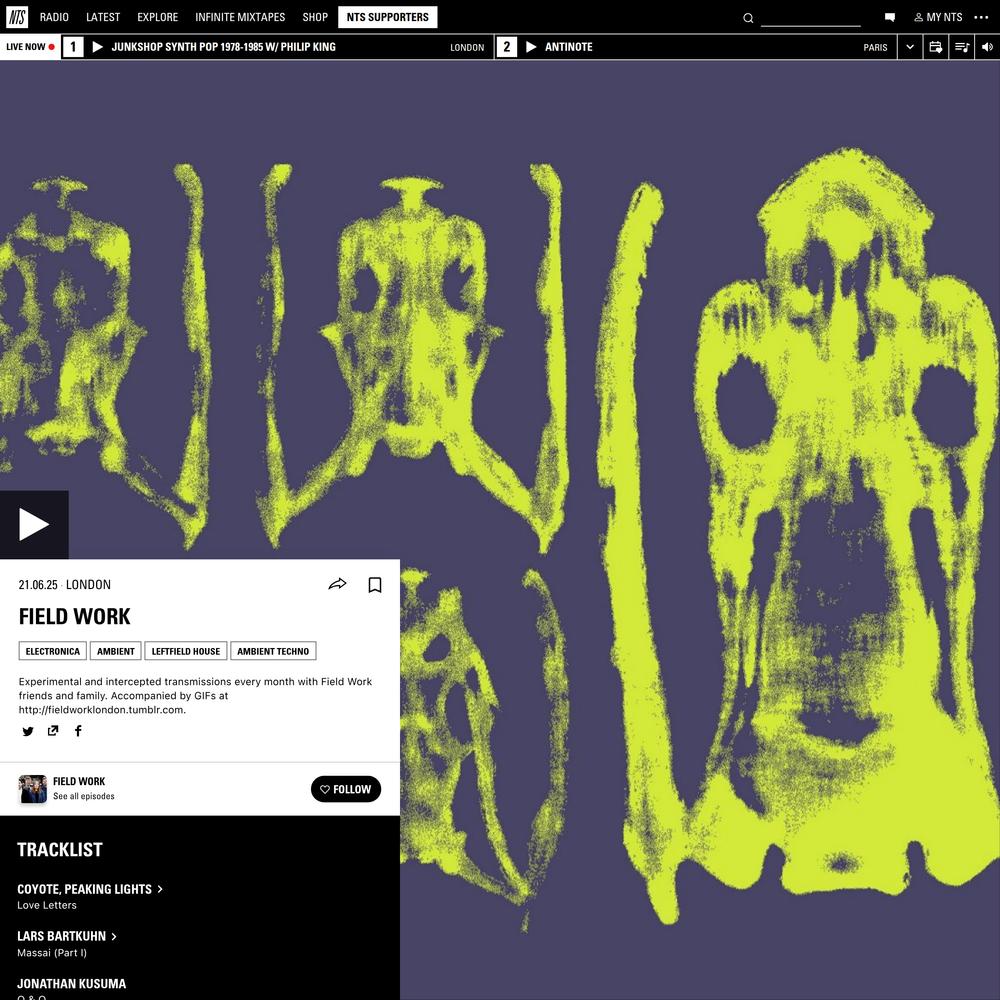
Task: Open the schedule calendar icon
Action: 936,47
